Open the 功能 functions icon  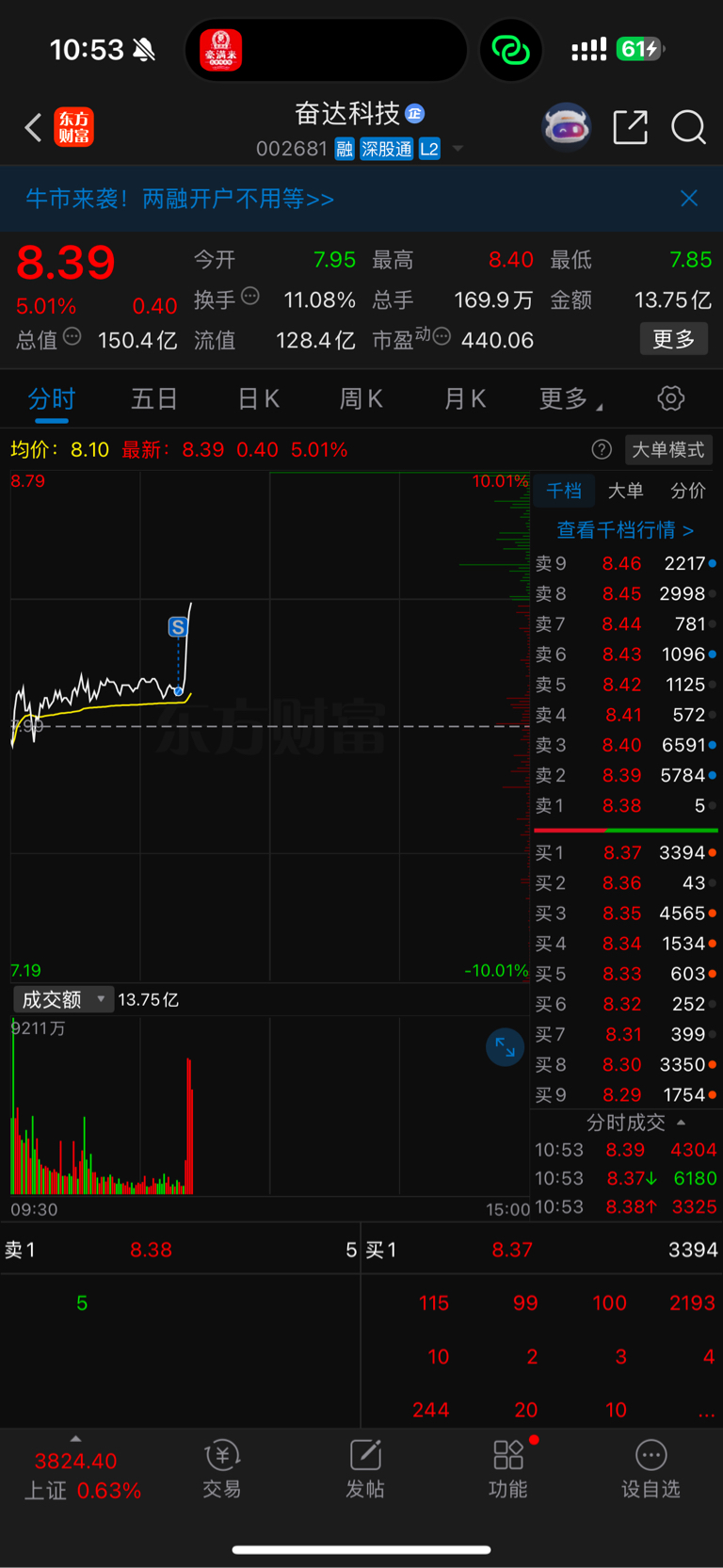(508, 1469)
